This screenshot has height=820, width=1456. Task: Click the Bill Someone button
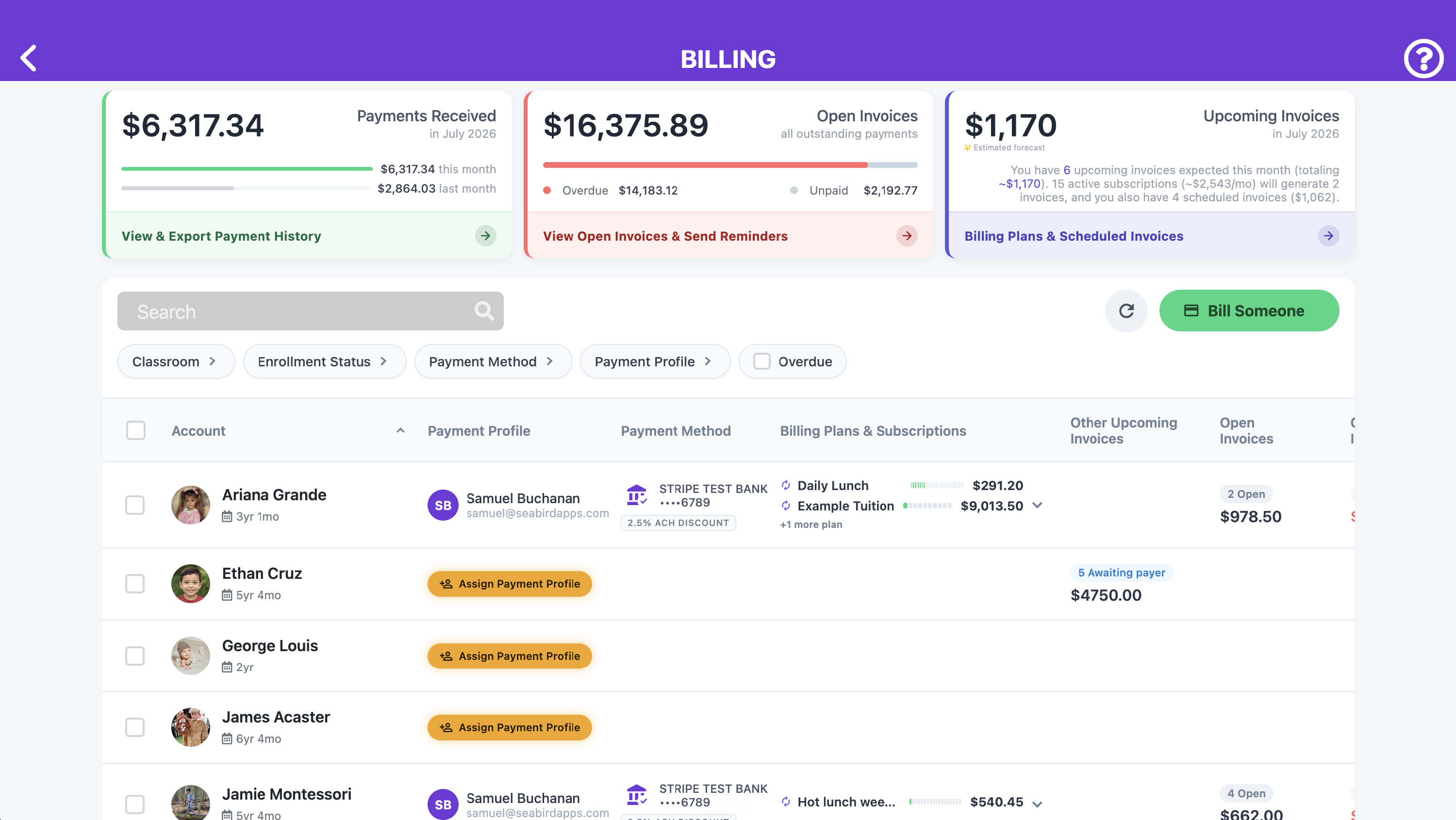(x=1249, y=311)
